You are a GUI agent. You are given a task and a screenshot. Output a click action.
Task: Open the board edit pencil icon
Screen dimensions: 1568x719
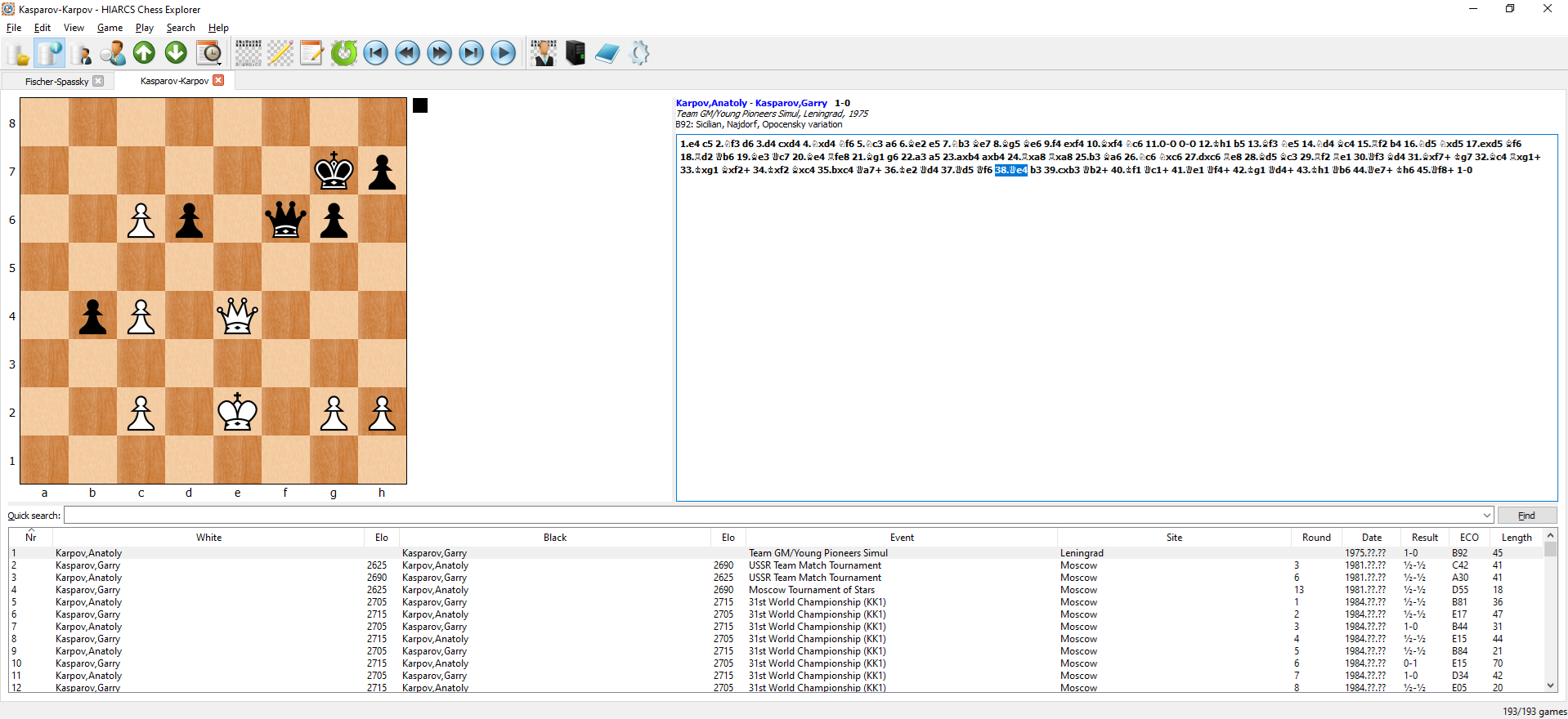pos(280,54)
